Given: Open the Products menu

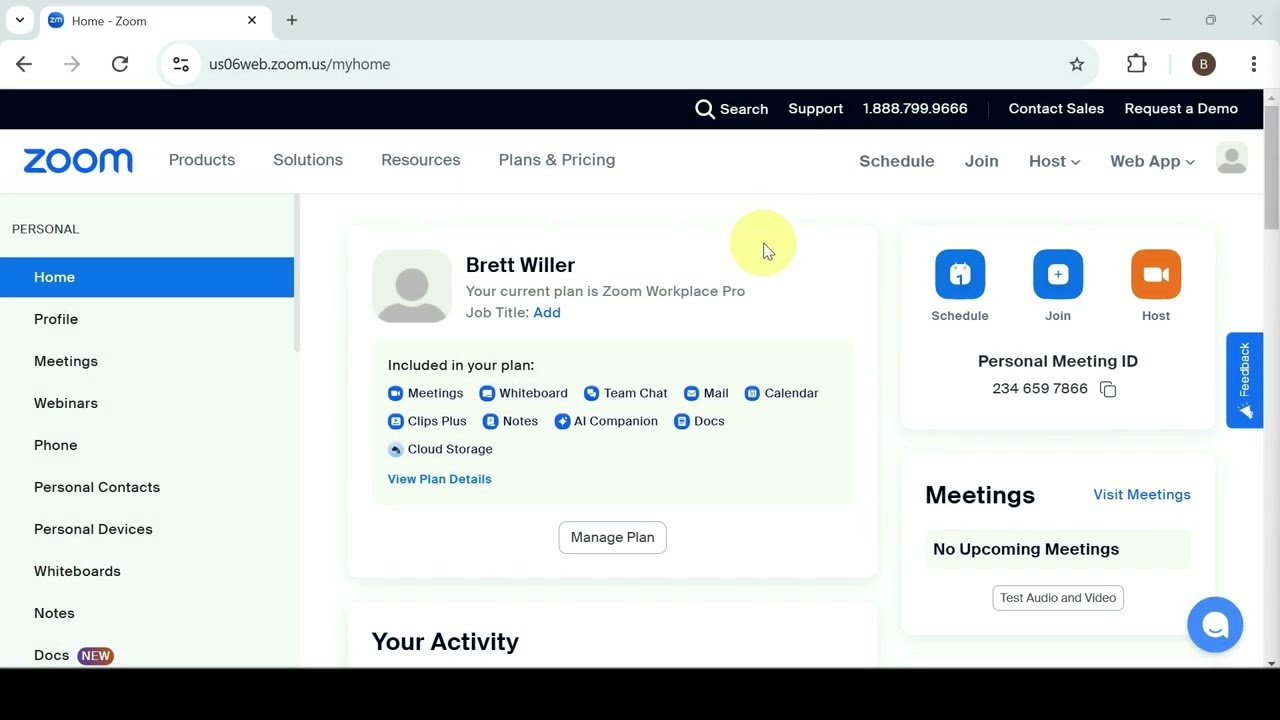Looking at the screenshot, I should click(x=202, y=160).
